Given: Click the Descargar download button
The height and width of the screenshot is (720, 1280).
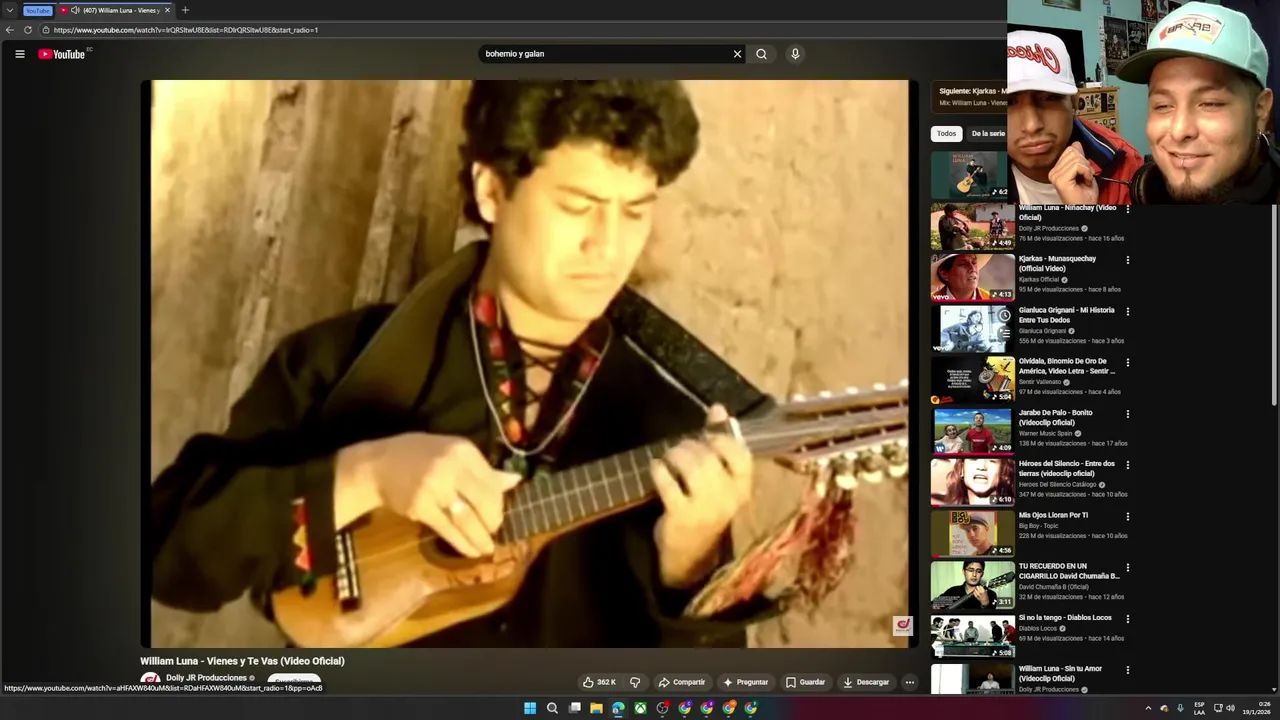Looking at the screenshot, I should click(866, 682).
